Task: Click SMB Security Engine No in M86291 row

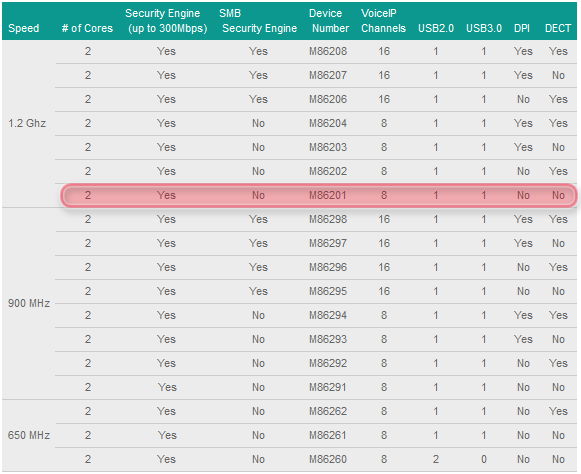Action: pos(258,387)
